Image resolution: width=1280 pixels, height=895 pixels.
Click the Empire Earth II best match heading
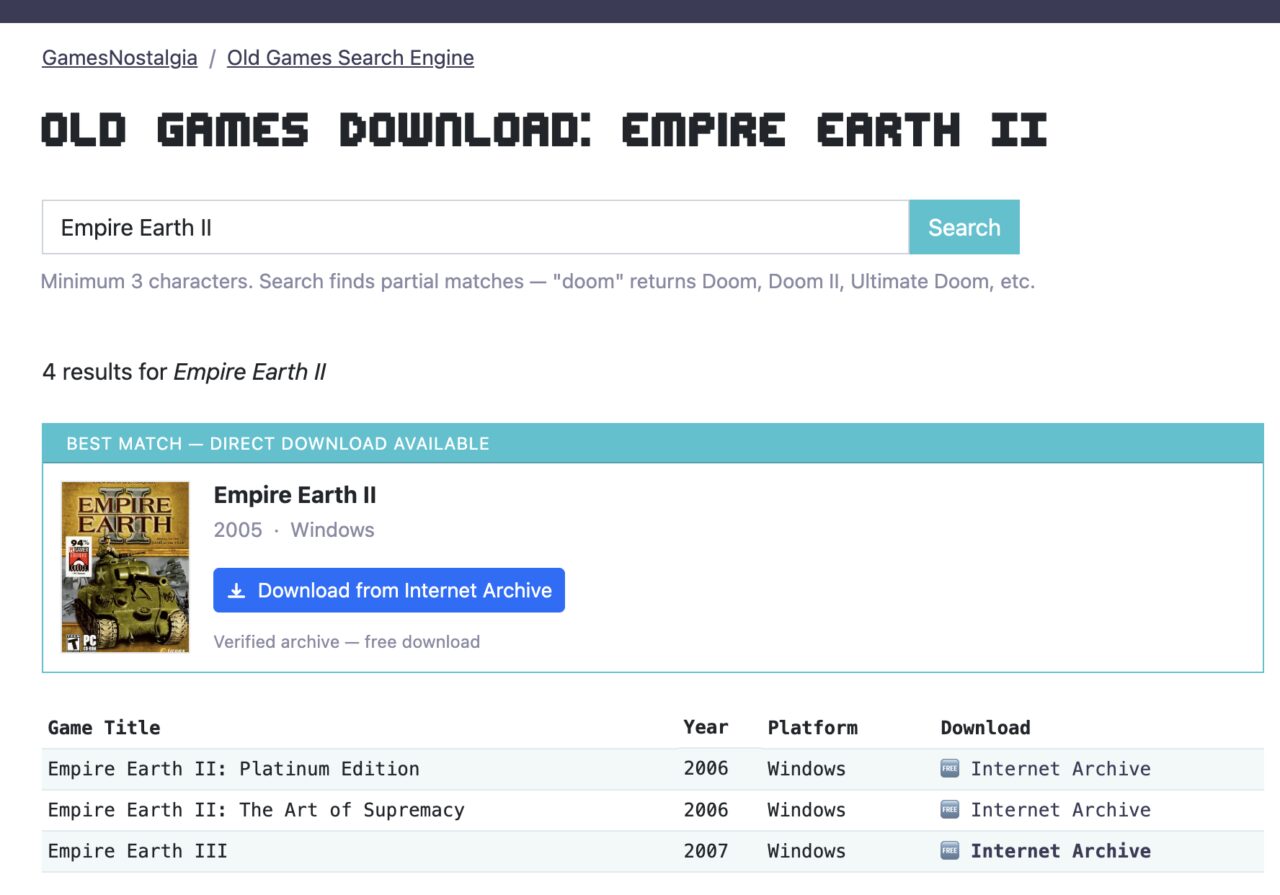(295, 495)
